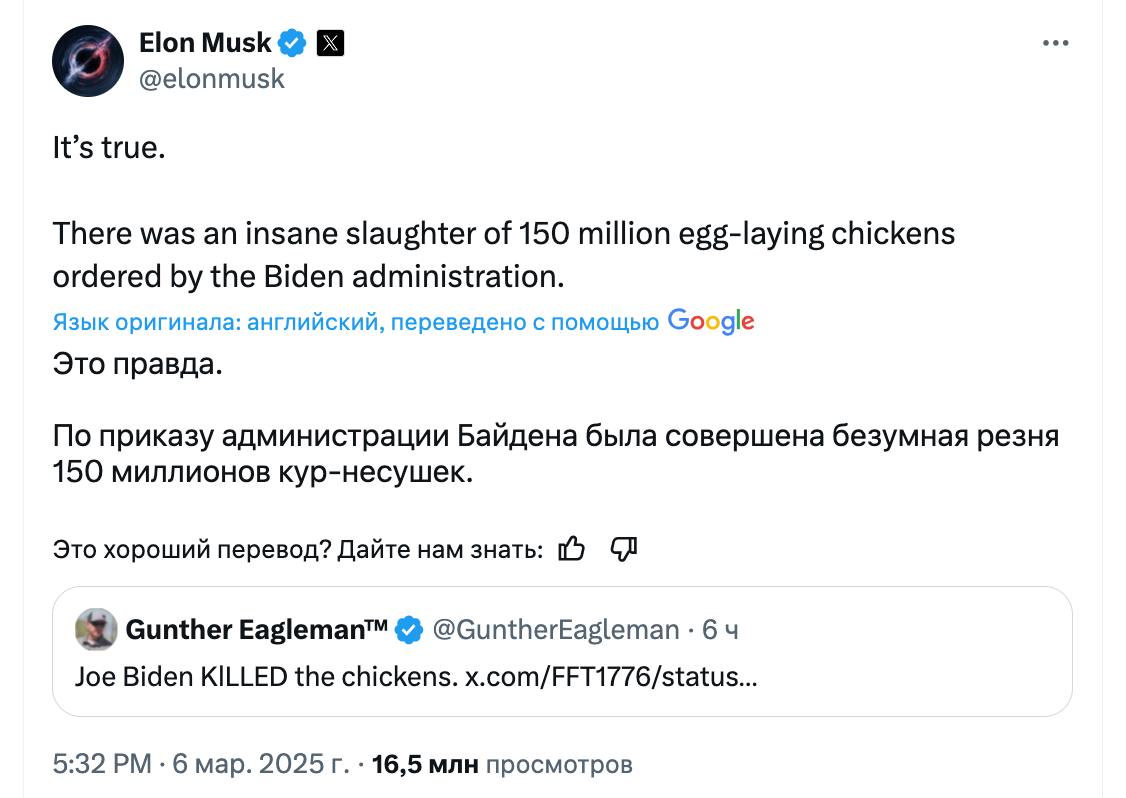This screenshot has width=1126, height=798.
Task: Rate translation with thumbs down
Action: [x=624, y=549]
